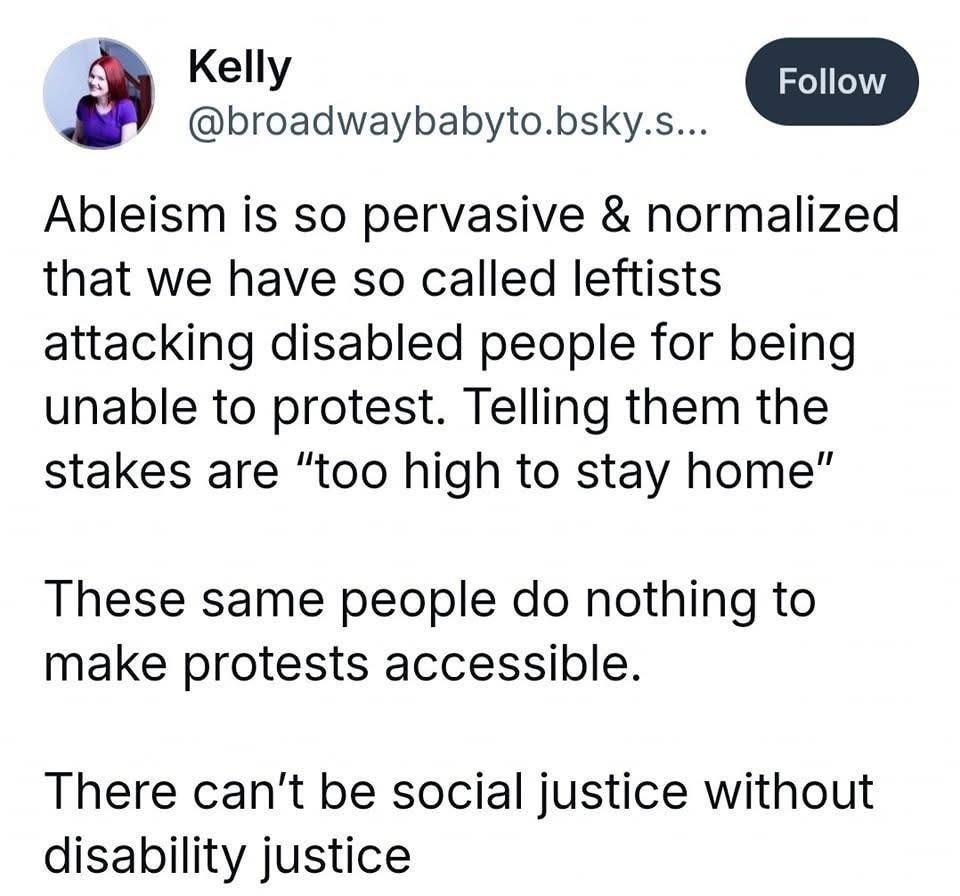Click the Follow button
The image size is (960, 896).
831,81
